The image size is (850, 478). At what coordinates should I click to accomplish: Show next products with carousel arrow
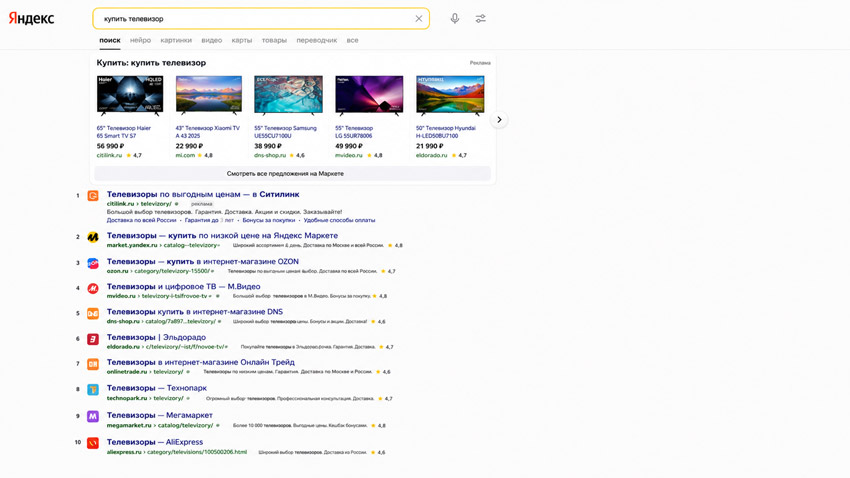pos(499,120)
